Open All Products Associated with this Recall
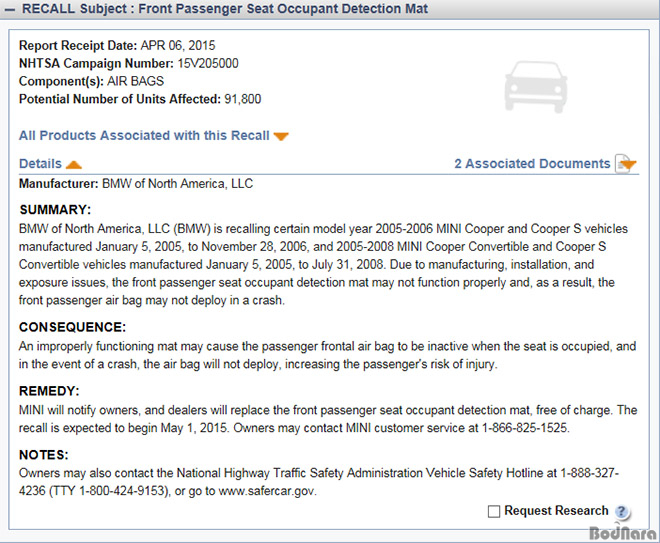660x543 pixels. pyautogui.click(x=144, y=136)
